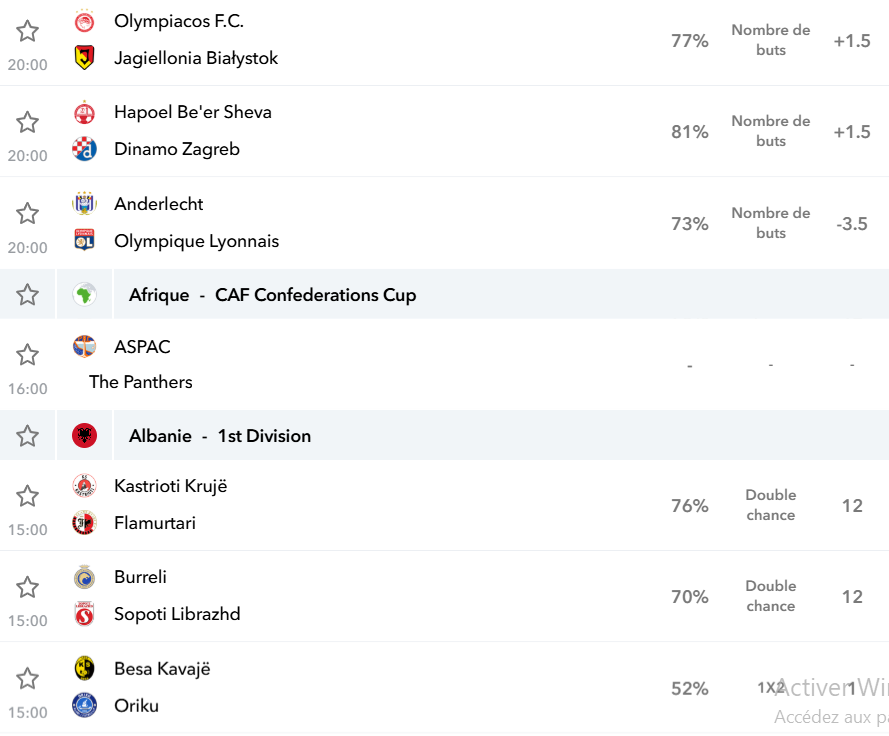This screenshot has height=736, width=889.
Task: Click the Olympiacos F.C. team logo
Action: pos(84,22)
